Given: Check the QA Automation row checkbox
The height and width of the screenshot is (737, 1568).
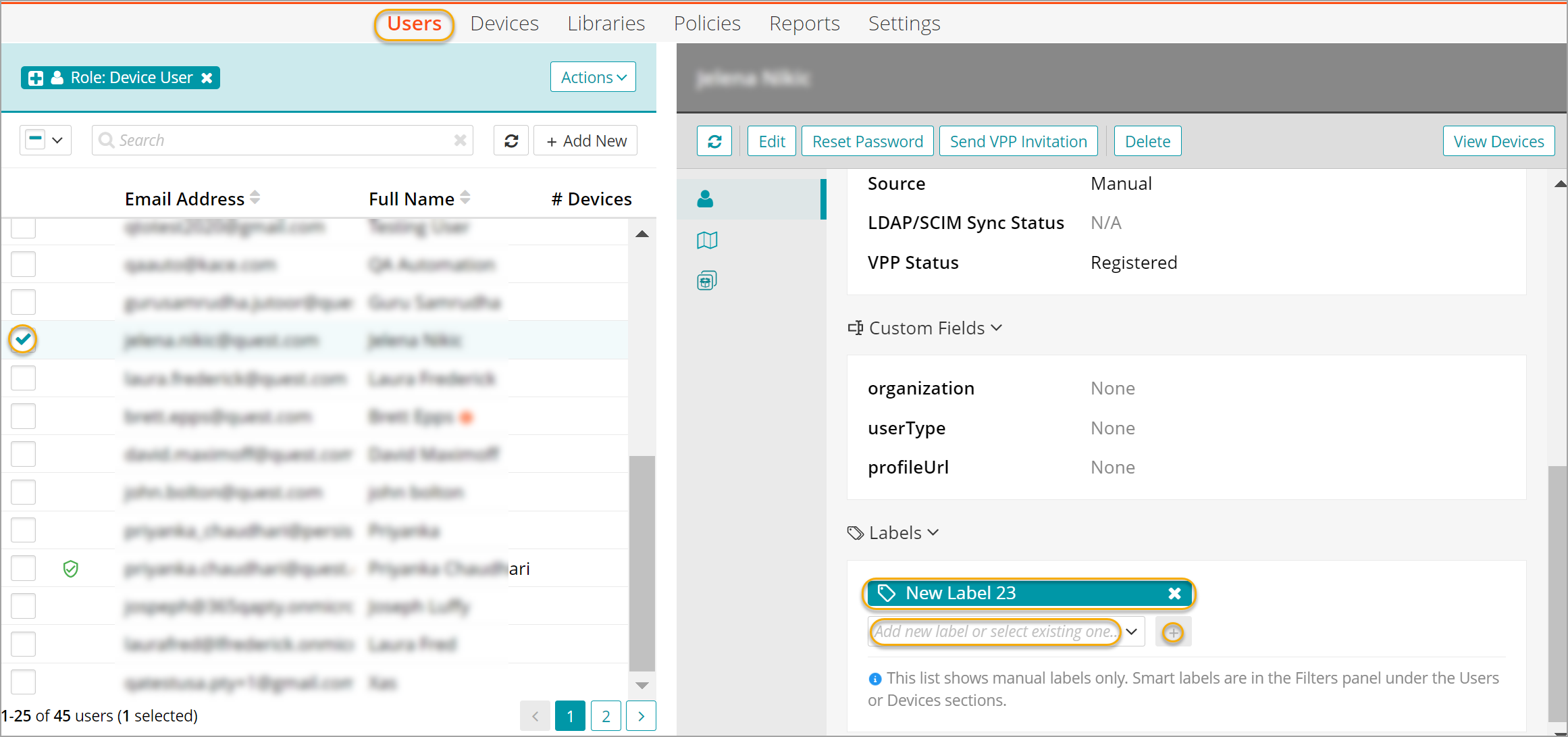Looking at the screenshot, I should (23, 264).
